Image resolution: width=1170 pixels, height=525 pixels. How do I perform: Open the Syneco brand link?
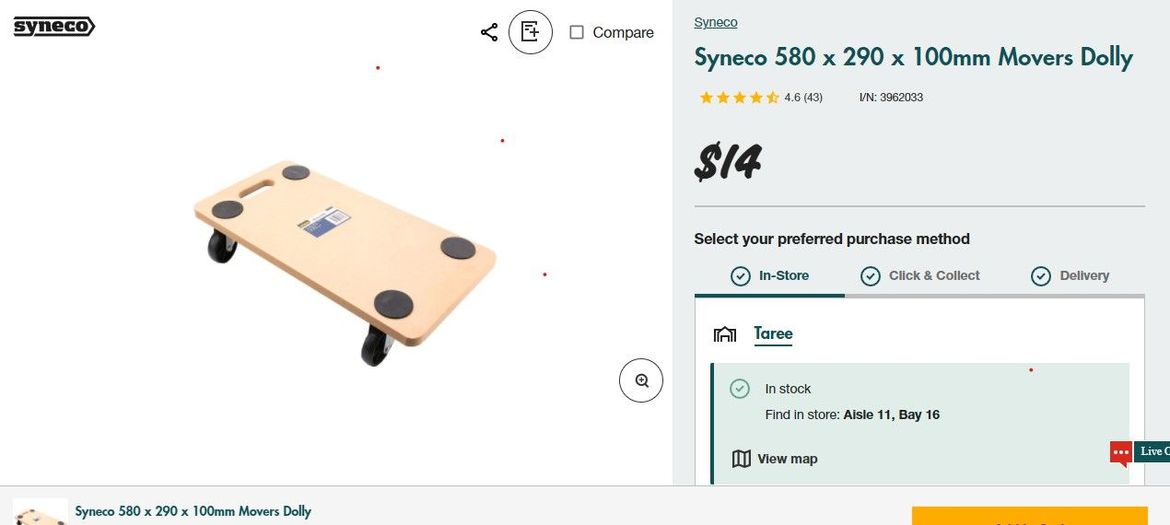click(x=715, y=22)
